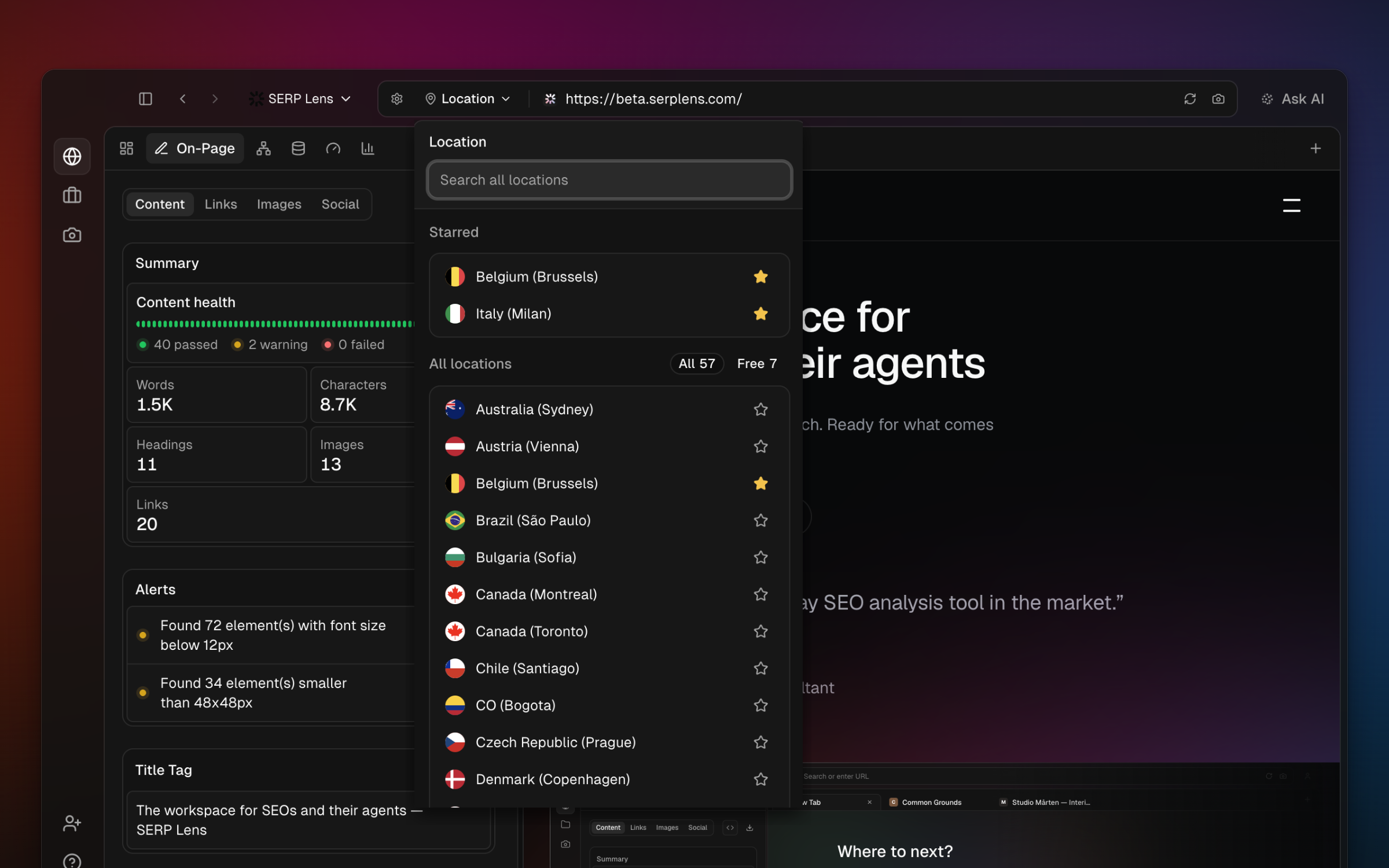Click site favicon icon before URL
Screen dimensions: 1389x868
550,99
